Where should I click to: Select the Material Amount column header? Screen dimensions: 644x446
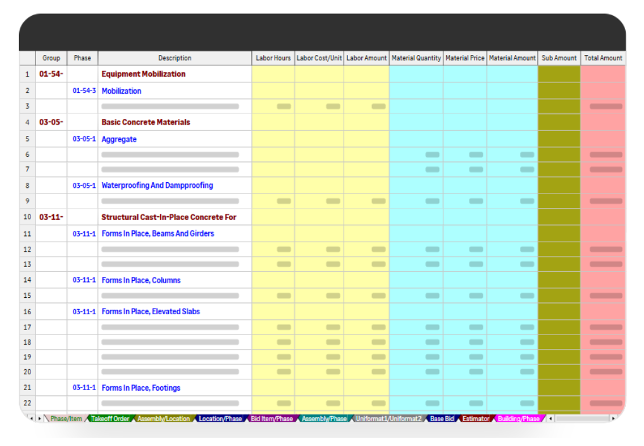(512, 58)
